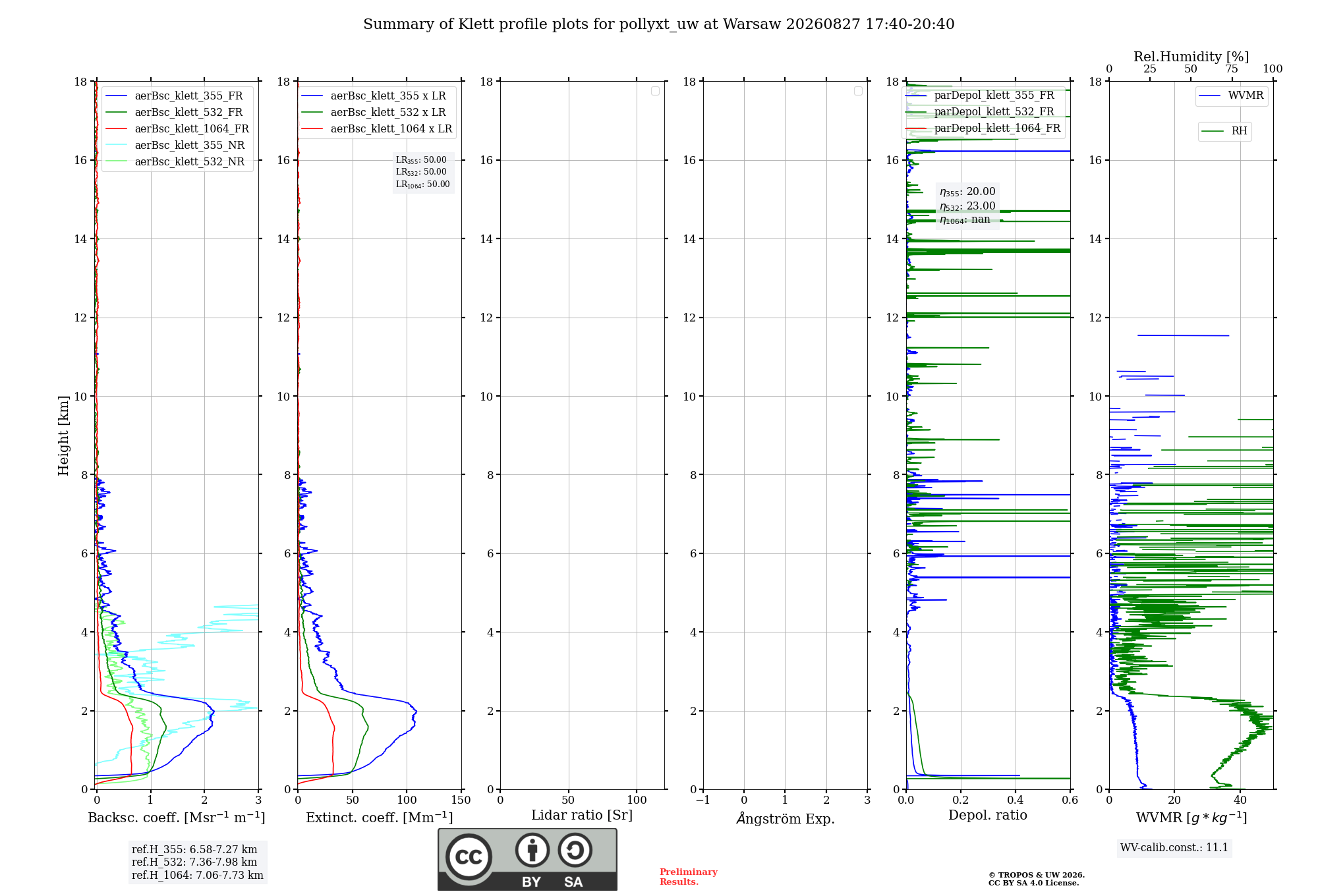Click the empty legend box in Ångström panel
The height and width of the screenshot is (896, 1318).
point(858,91)
